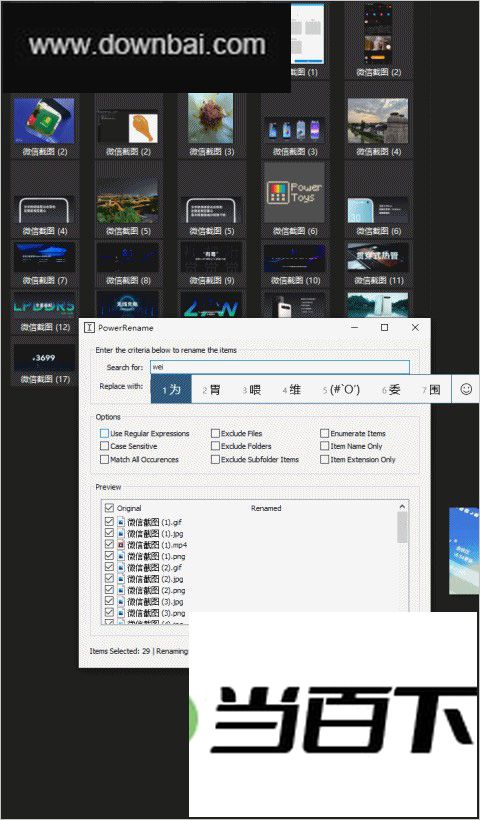Image resolution: width=480 pixels, height=820 pixels.
Task: Select 微信截图 (1).jpg filename in preview
Action: [155, 533]
